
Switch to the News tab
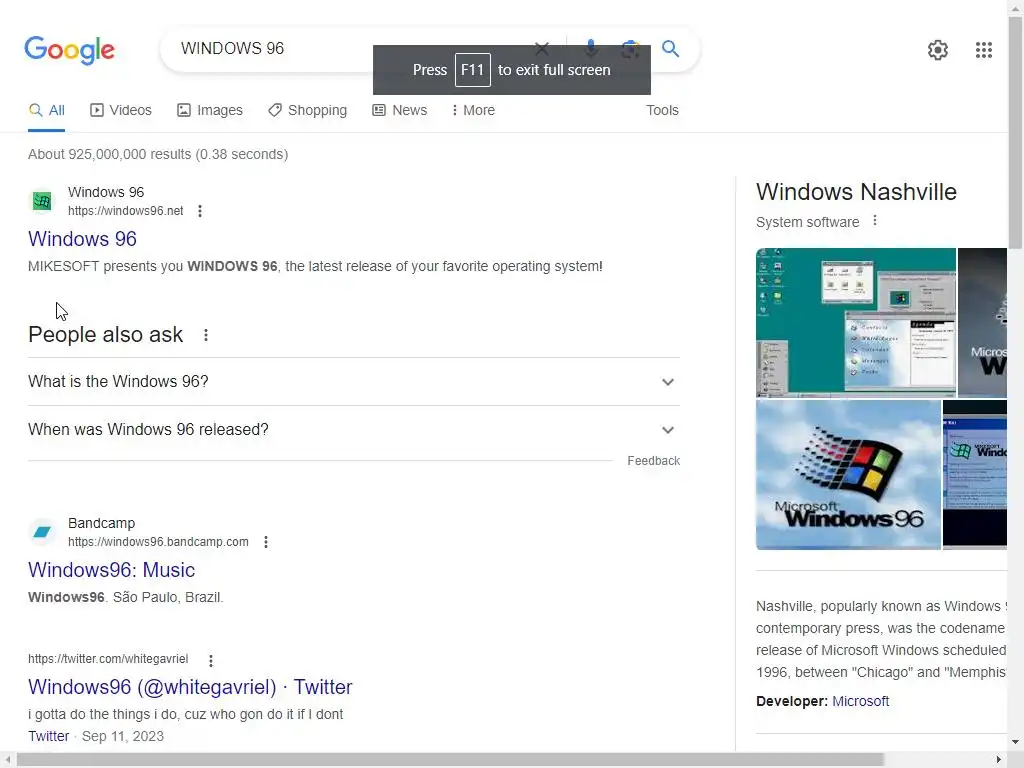[x=400, y=110]
